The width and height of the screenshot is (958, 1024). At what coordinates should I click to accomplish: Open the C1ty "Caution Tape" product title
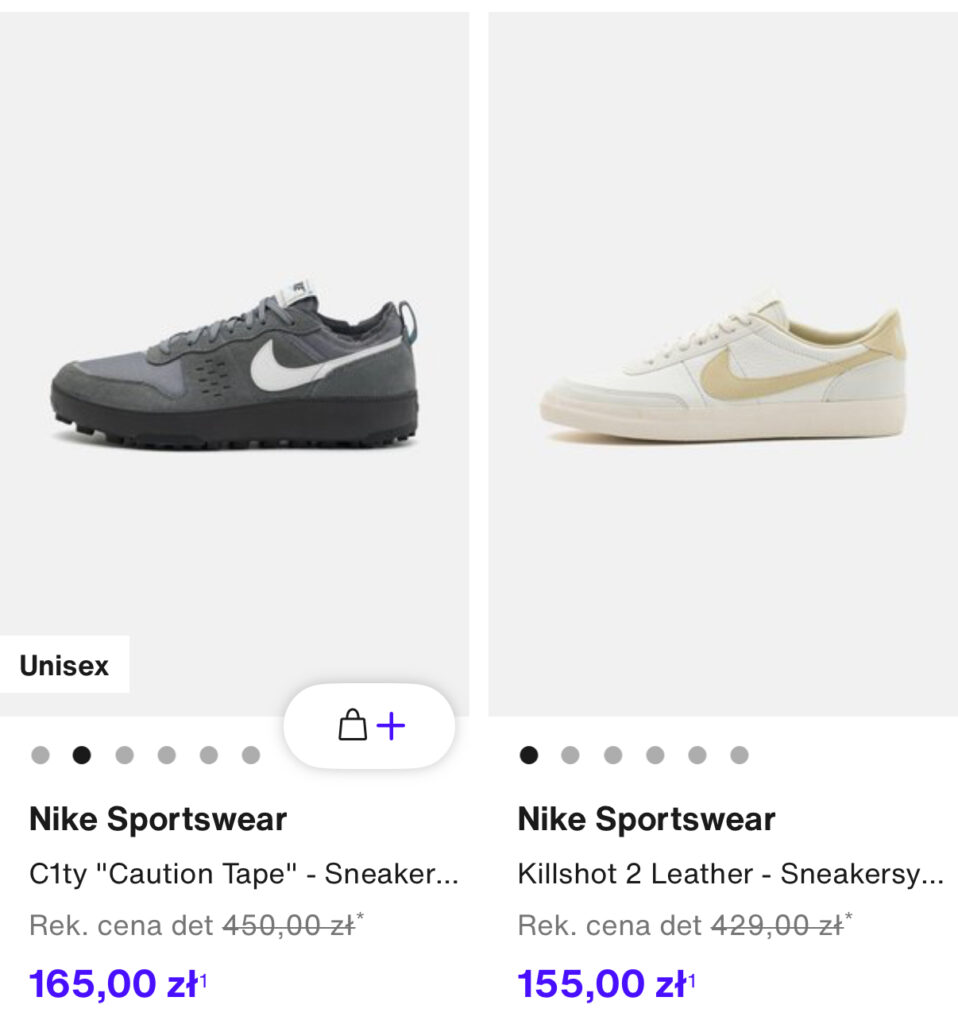pos(244,874)
